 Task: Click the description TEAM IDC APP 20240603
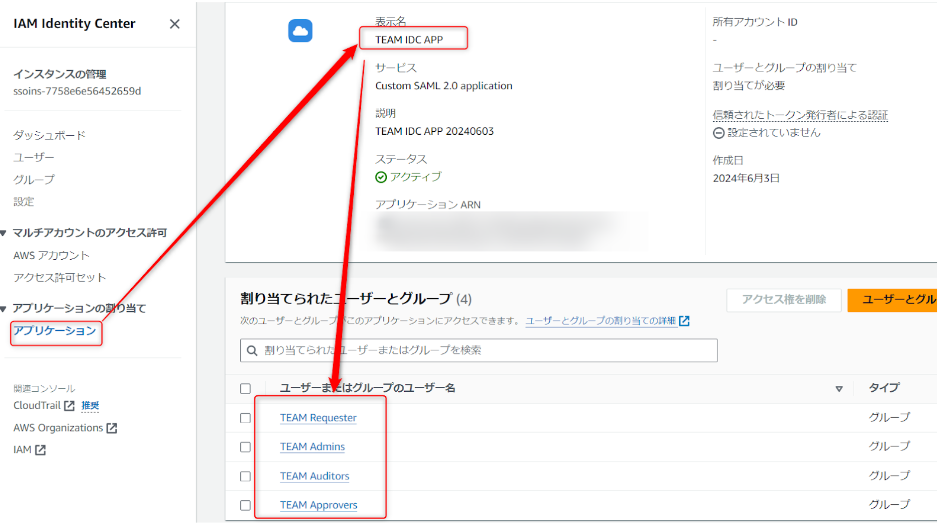(x=434, y=132)
